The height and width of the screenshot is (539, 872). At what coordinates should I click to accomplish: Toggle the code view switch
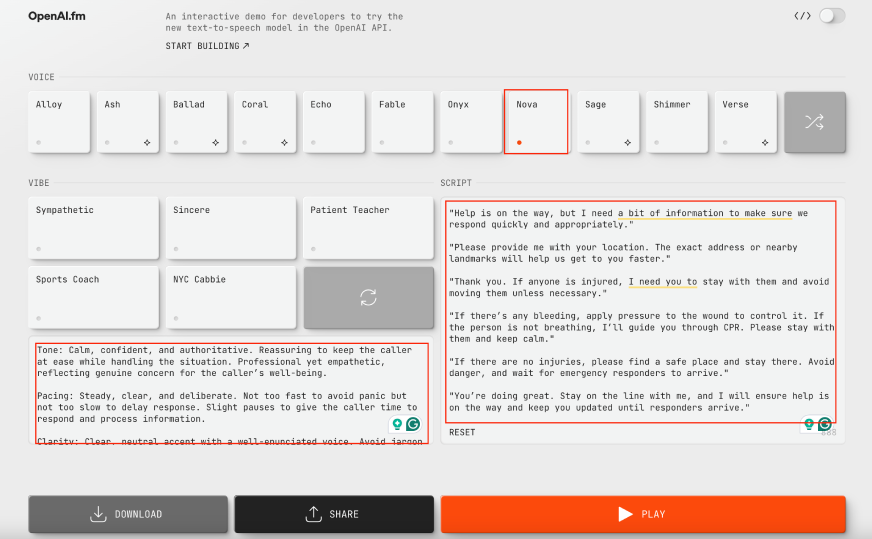831,16
